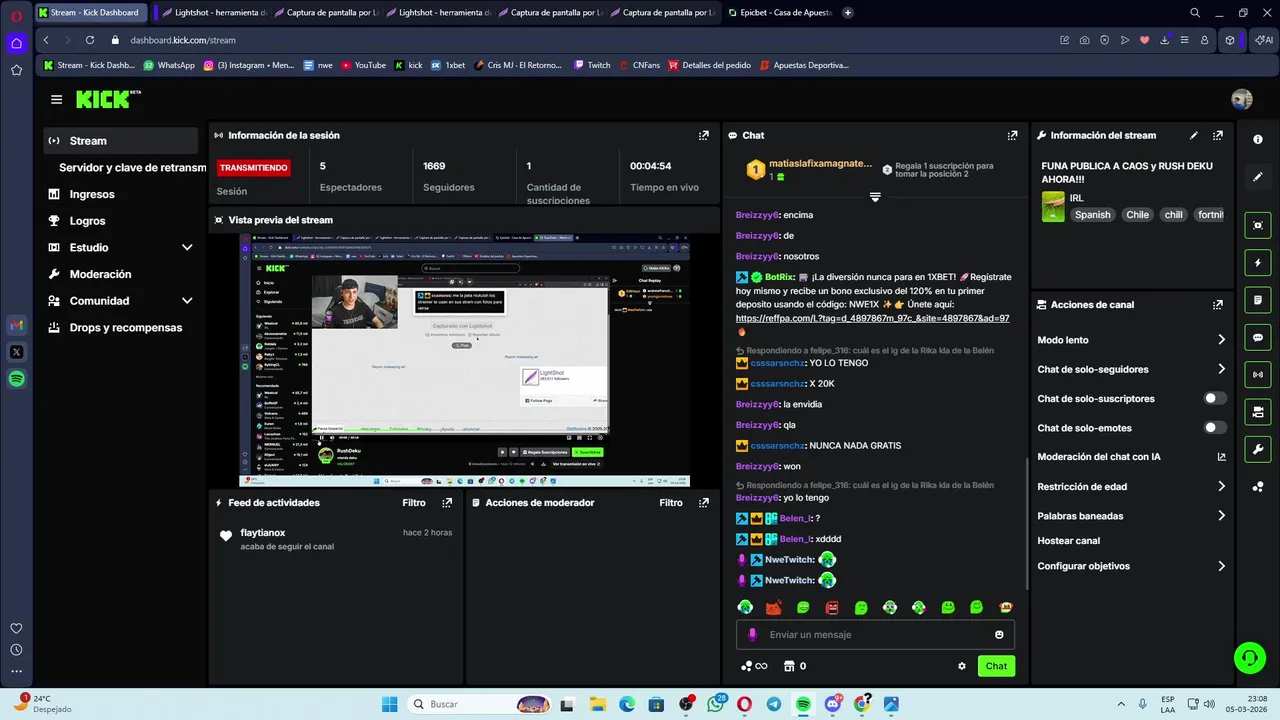Screen dimensions: 1280x720
Task: Open YouTube bookmark
Action: 363,65
